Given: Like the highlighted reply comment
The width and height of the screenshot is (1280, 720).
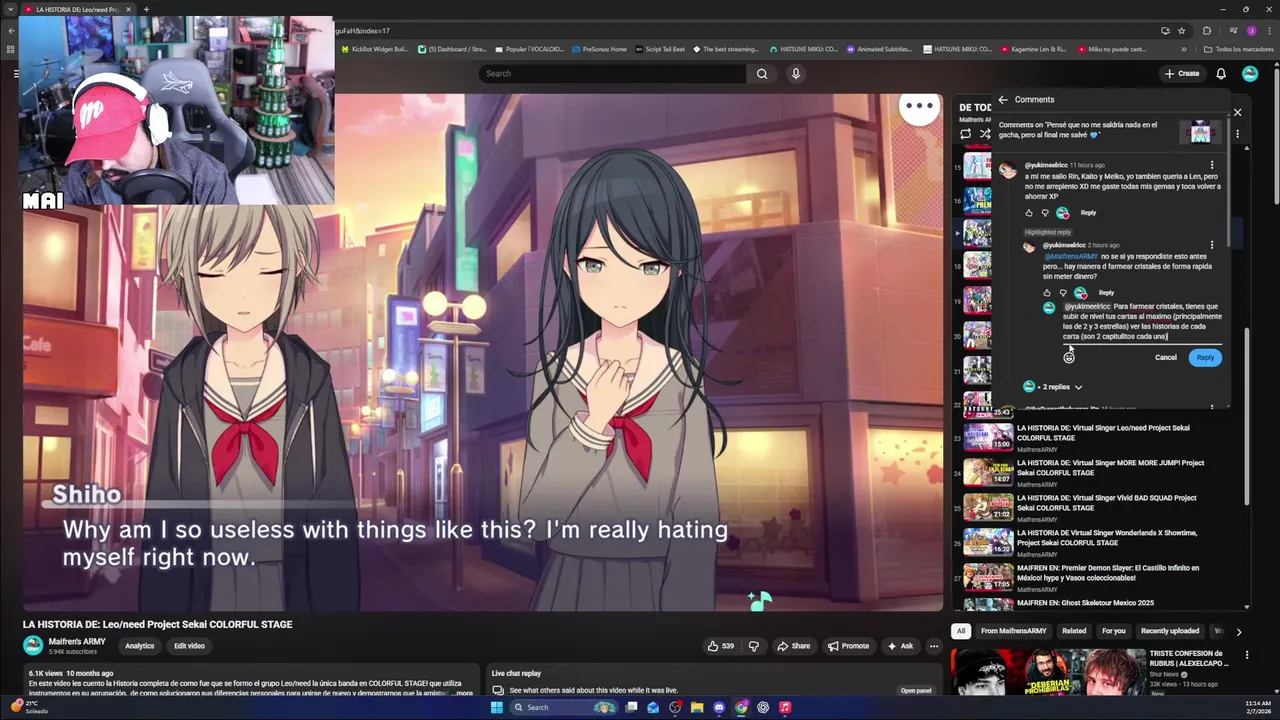Looking at the screenshot, I should [x=1047, y=293].
